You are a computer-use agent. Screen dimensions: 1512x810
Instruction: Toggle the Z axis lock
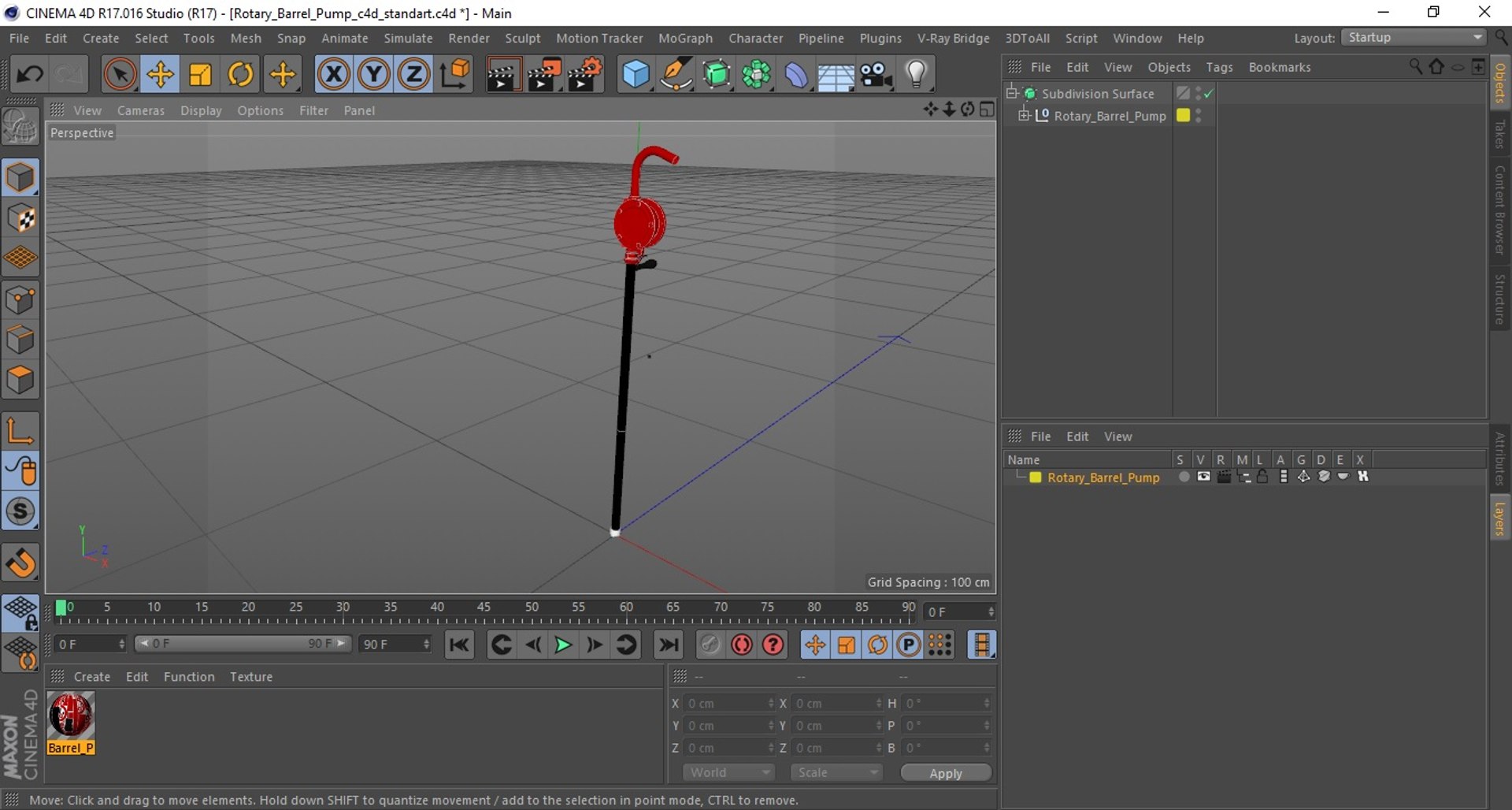tap(414, 75)
